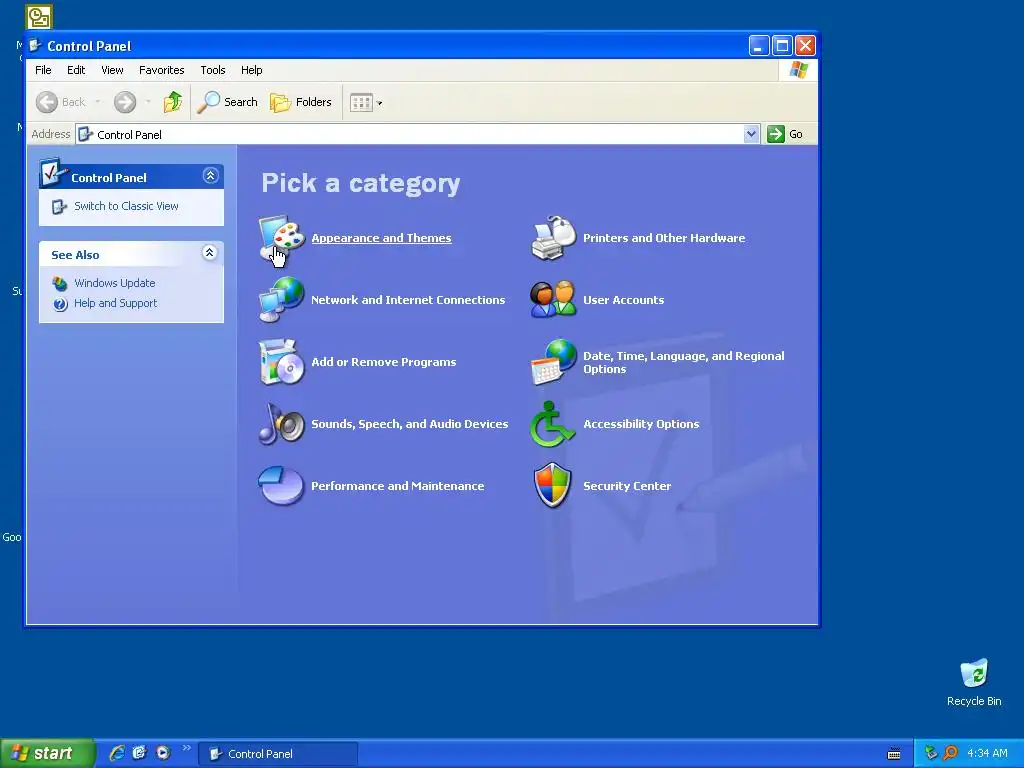Click Printers and Other Hardware label
Screen dimensions: 1024x768
pos(664,238)
